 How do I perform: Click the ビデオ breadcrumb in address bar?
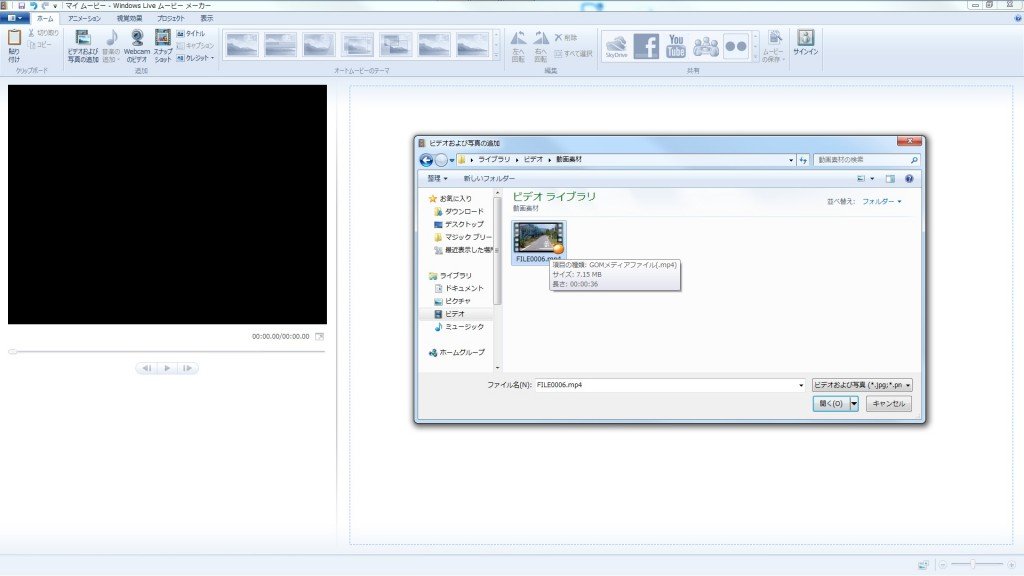pos(533,159)
